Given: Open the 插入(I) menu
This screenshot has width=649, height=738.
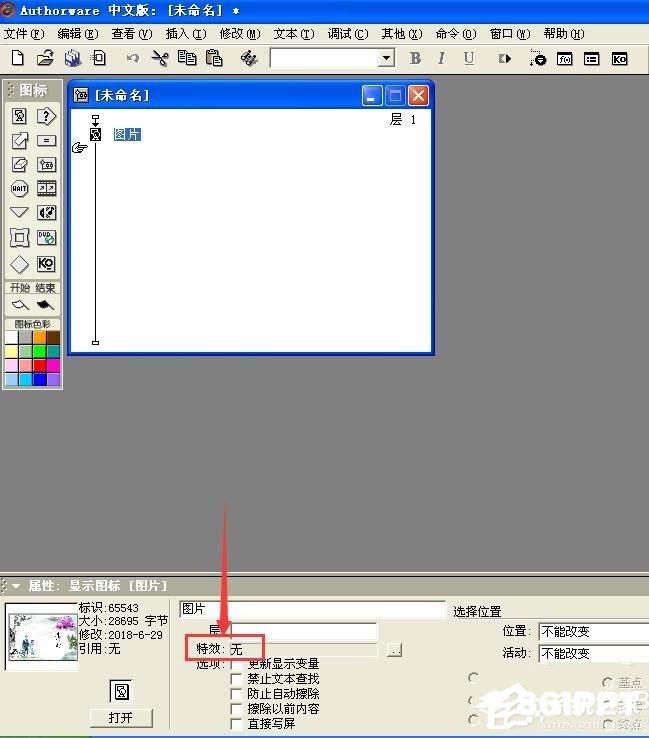Looking at the screenshot, I should tap(186, 34).
